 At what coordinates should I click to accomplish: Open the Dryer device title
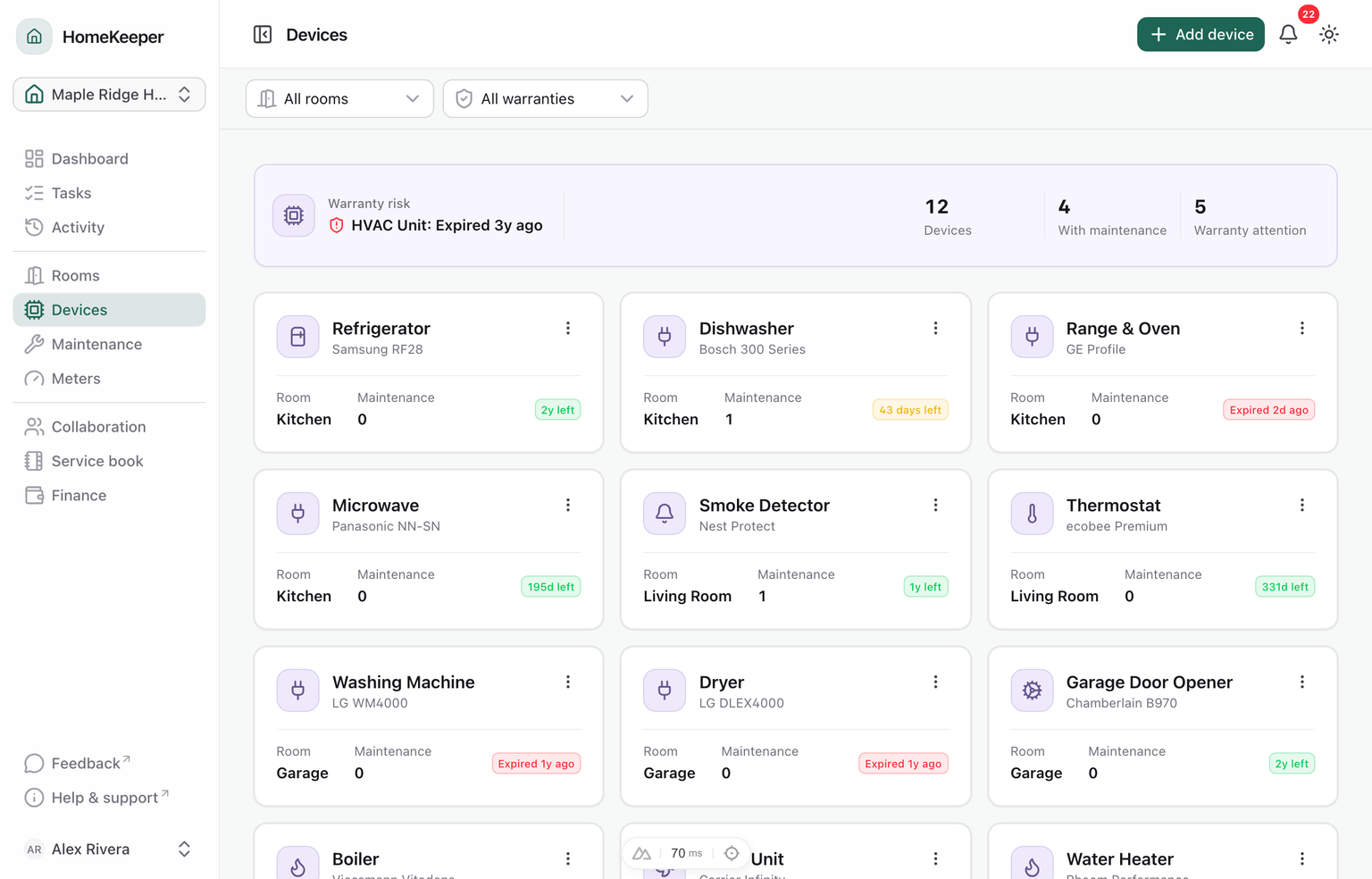(x=722, y=682)
